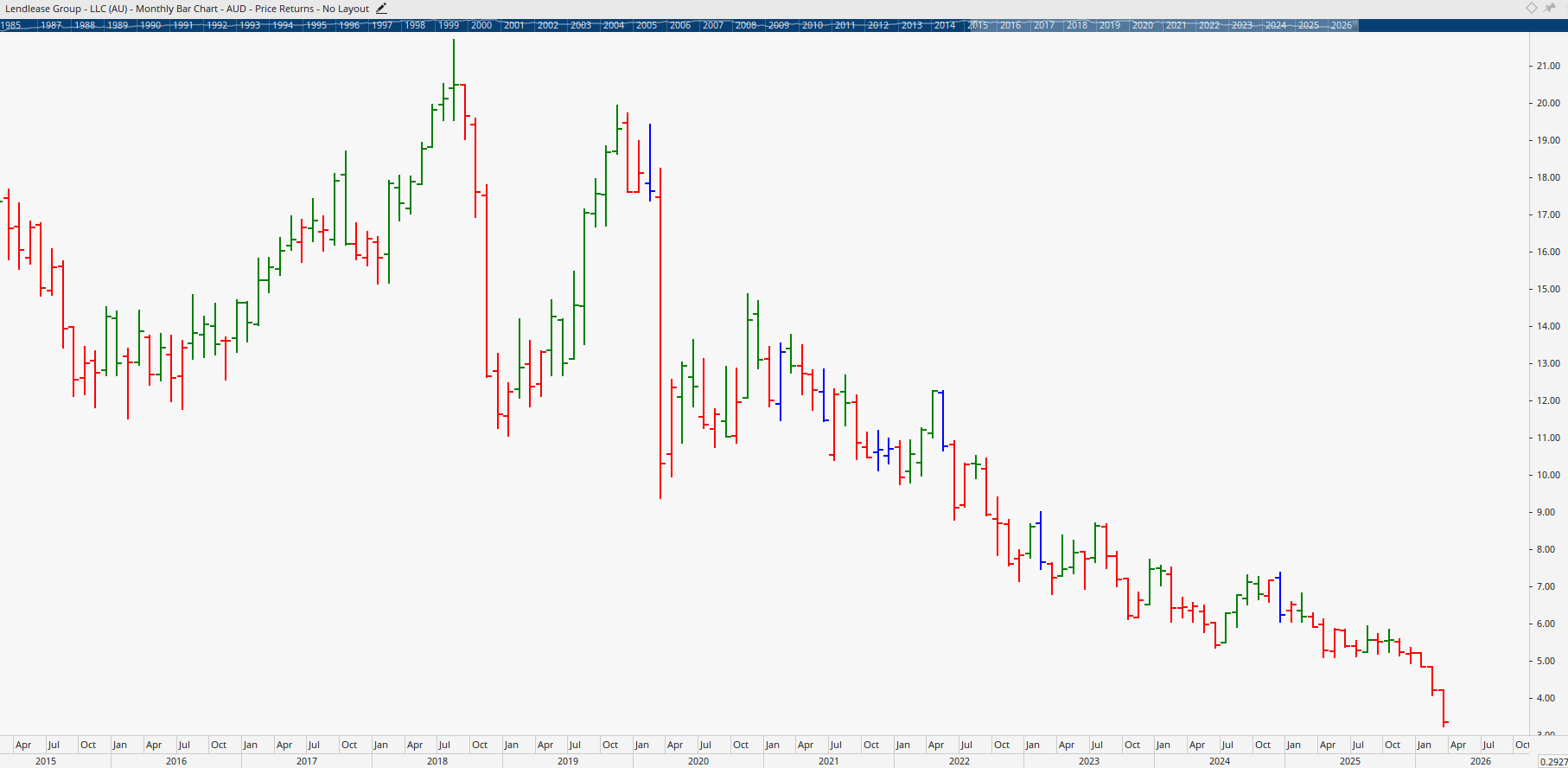1568x768 pixels.
Task: Click the chart title 'Lendlease Group - LLC (AU)'
Action: tap(67, 9)
